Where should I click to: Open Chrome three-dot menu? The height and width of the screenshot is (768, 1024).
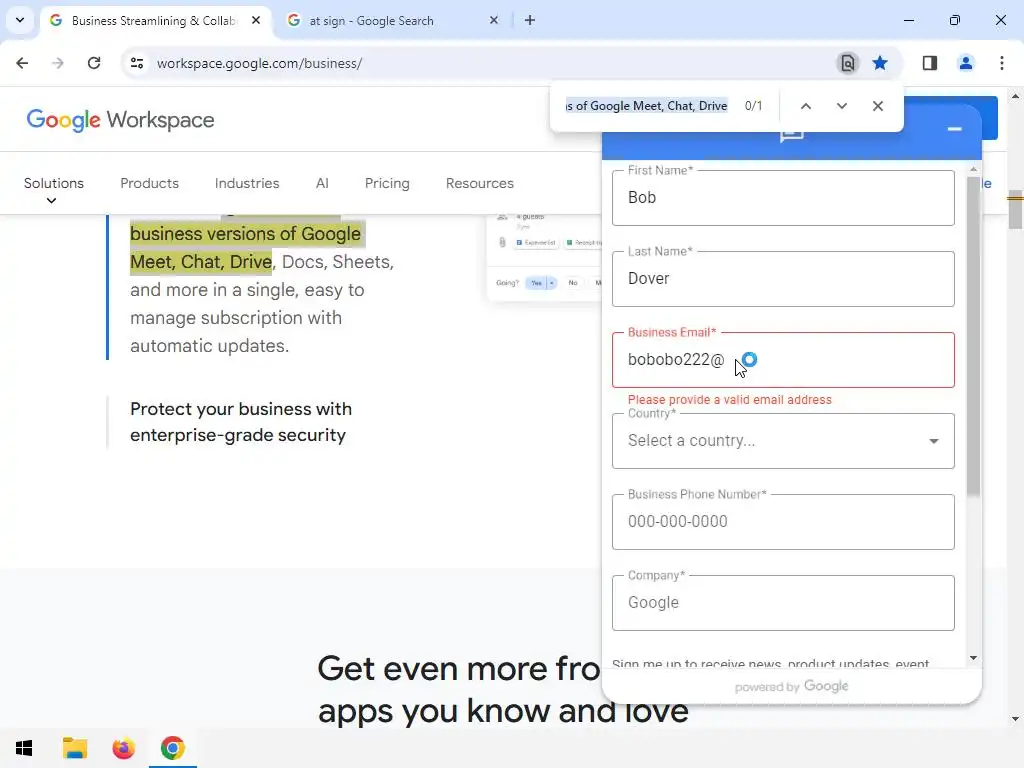point(1002,63)
